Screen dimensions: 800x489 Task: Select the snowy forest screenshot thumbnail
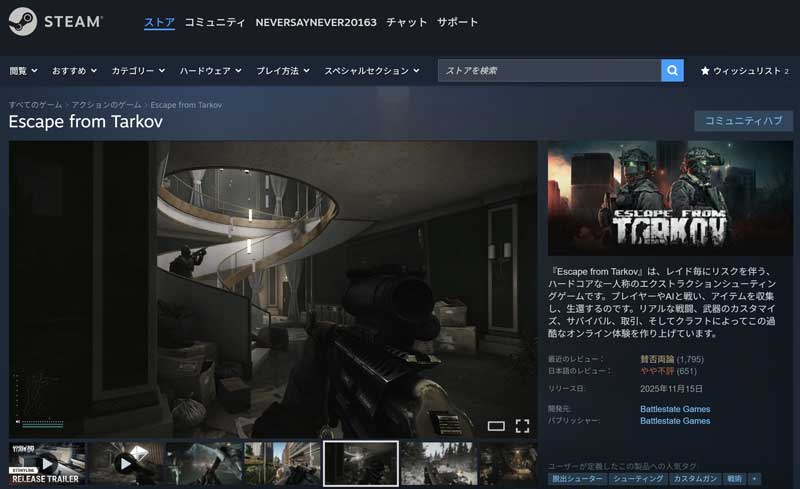pos(439,463)
